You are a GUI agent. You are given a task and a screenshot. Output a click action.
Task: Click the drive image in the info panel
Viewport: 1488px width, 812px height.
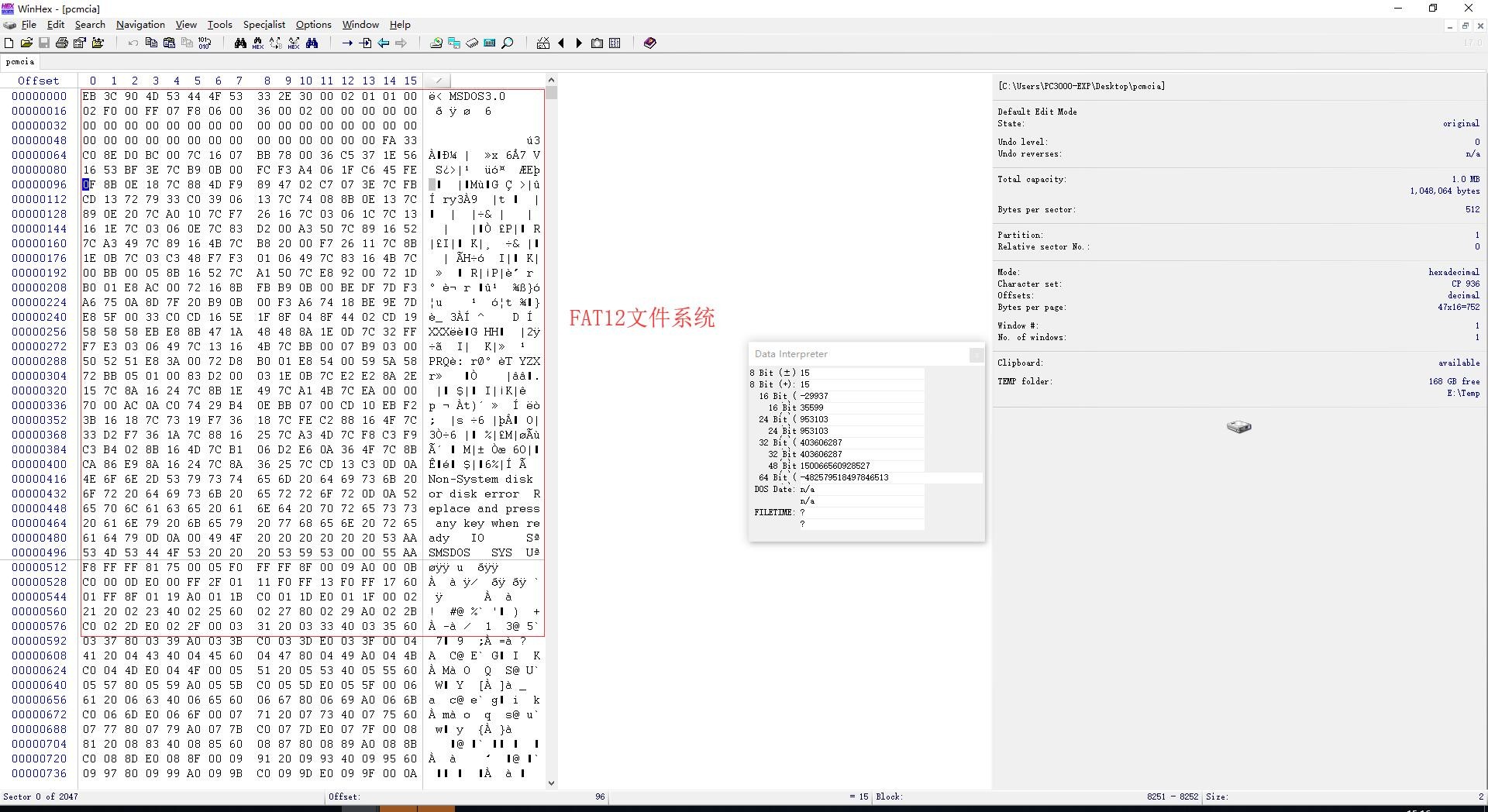point(1238,427)
